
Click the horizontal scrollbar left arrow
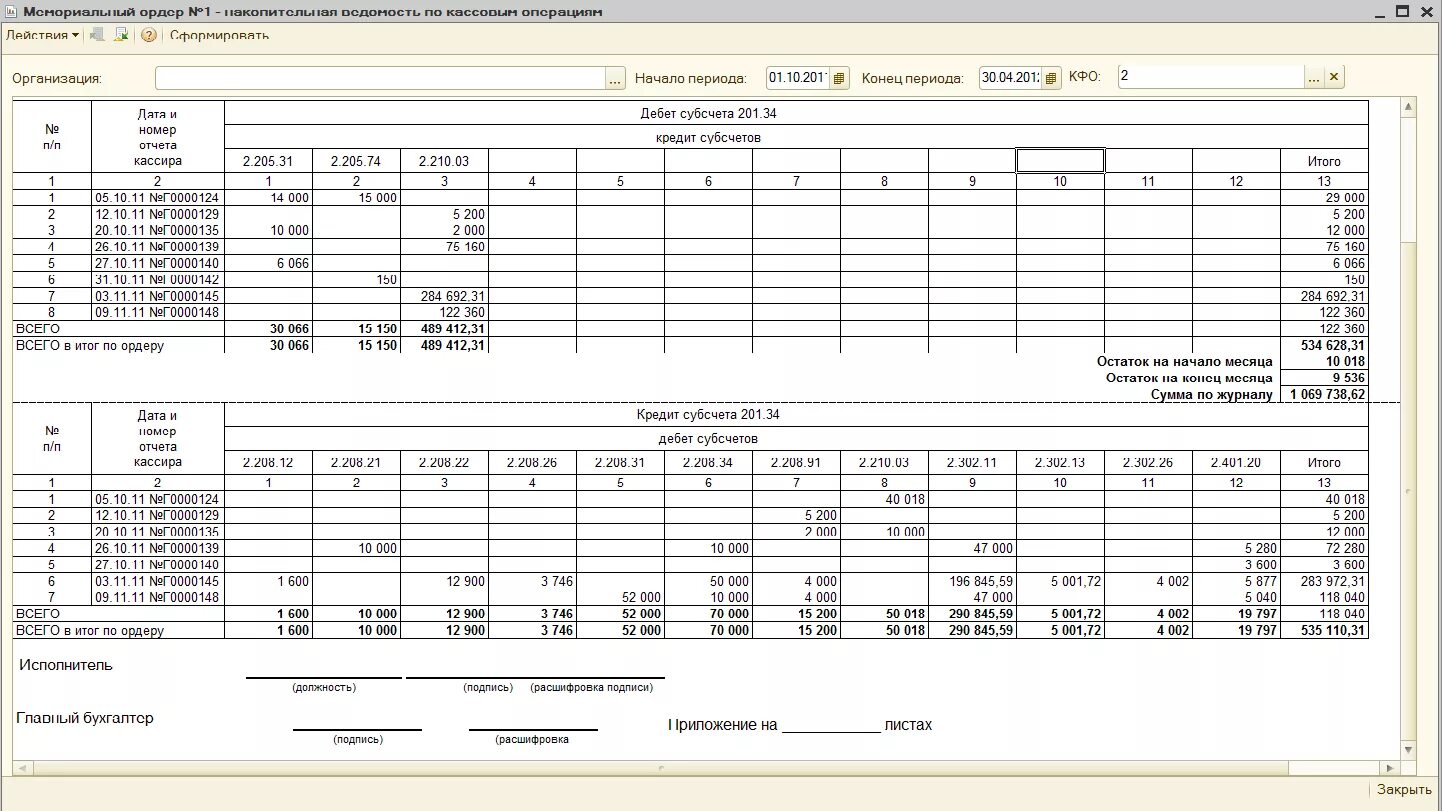tap(21, 767)
